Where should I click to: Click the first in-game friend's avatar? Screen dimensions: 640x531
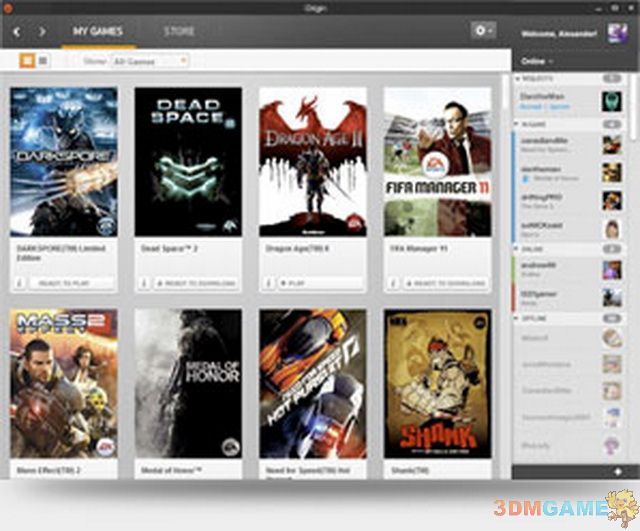tap(612, 144)
